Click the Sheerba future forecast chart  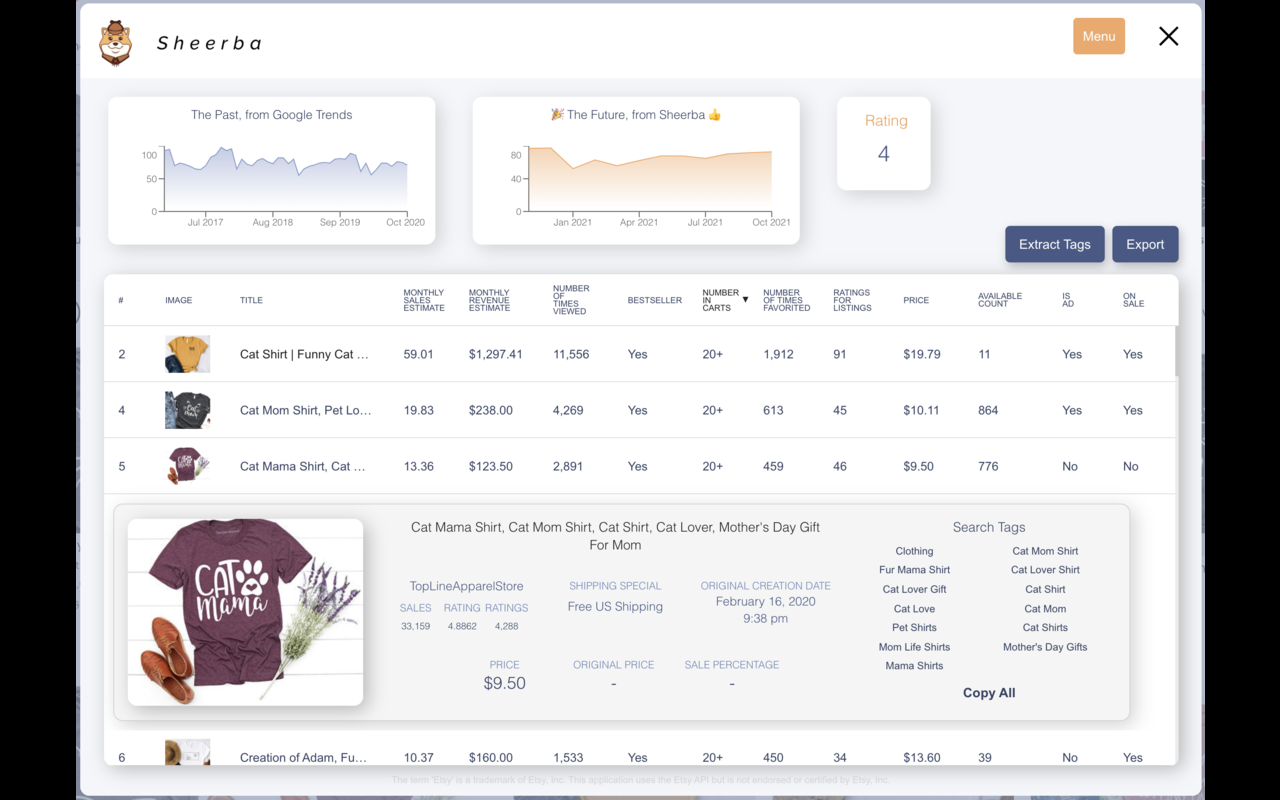click(x=636, y=170)
